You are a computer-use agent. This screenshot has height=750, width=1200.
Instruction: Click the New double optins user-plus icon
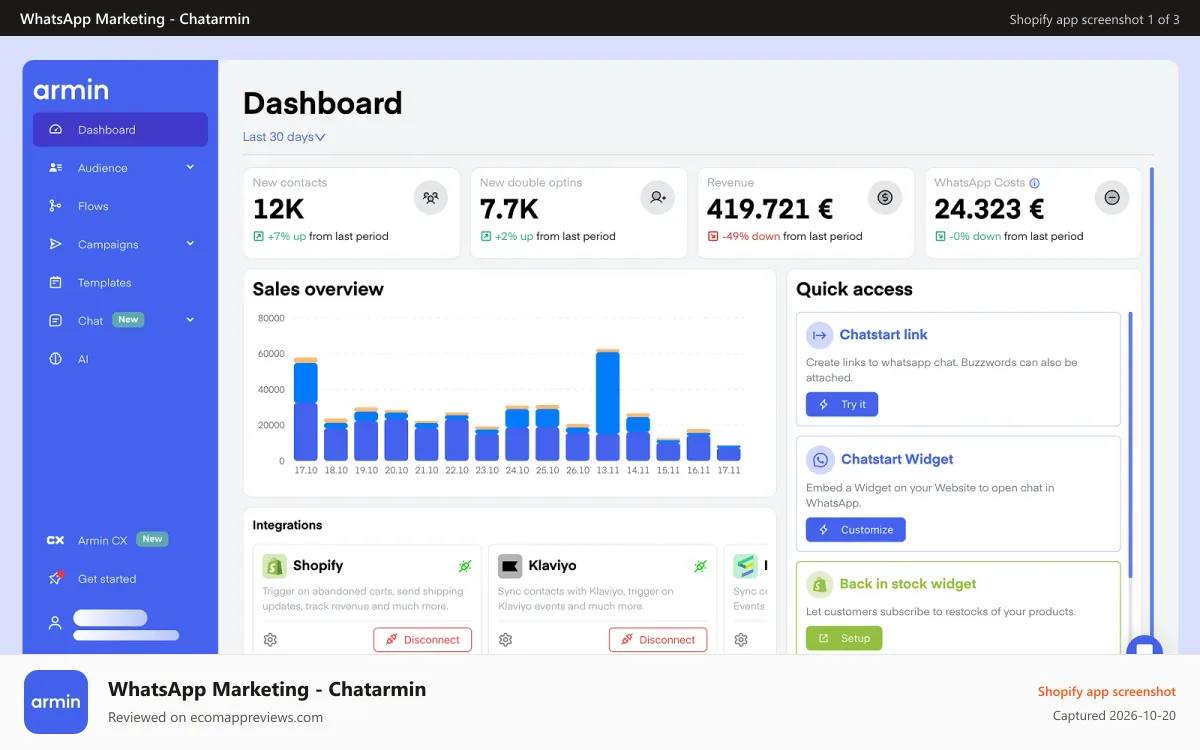pos(657,198)
